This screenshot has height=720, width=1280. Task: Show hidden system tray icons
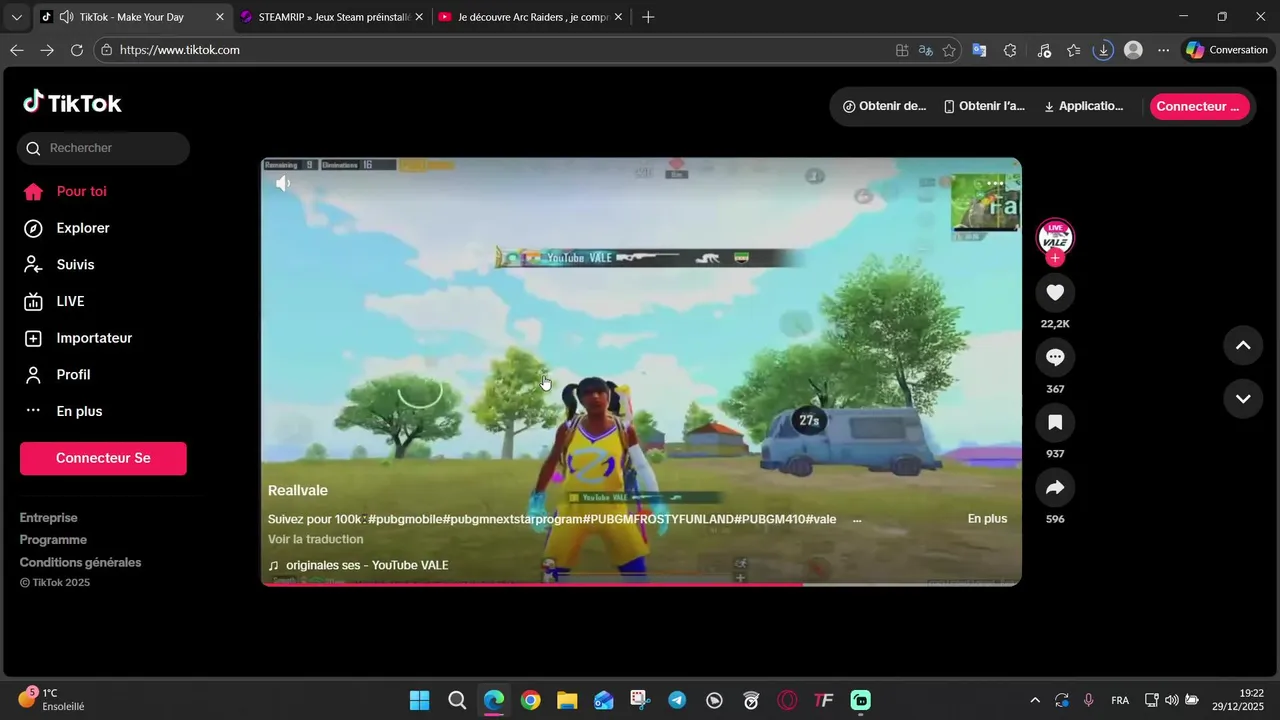[1035, 700]
